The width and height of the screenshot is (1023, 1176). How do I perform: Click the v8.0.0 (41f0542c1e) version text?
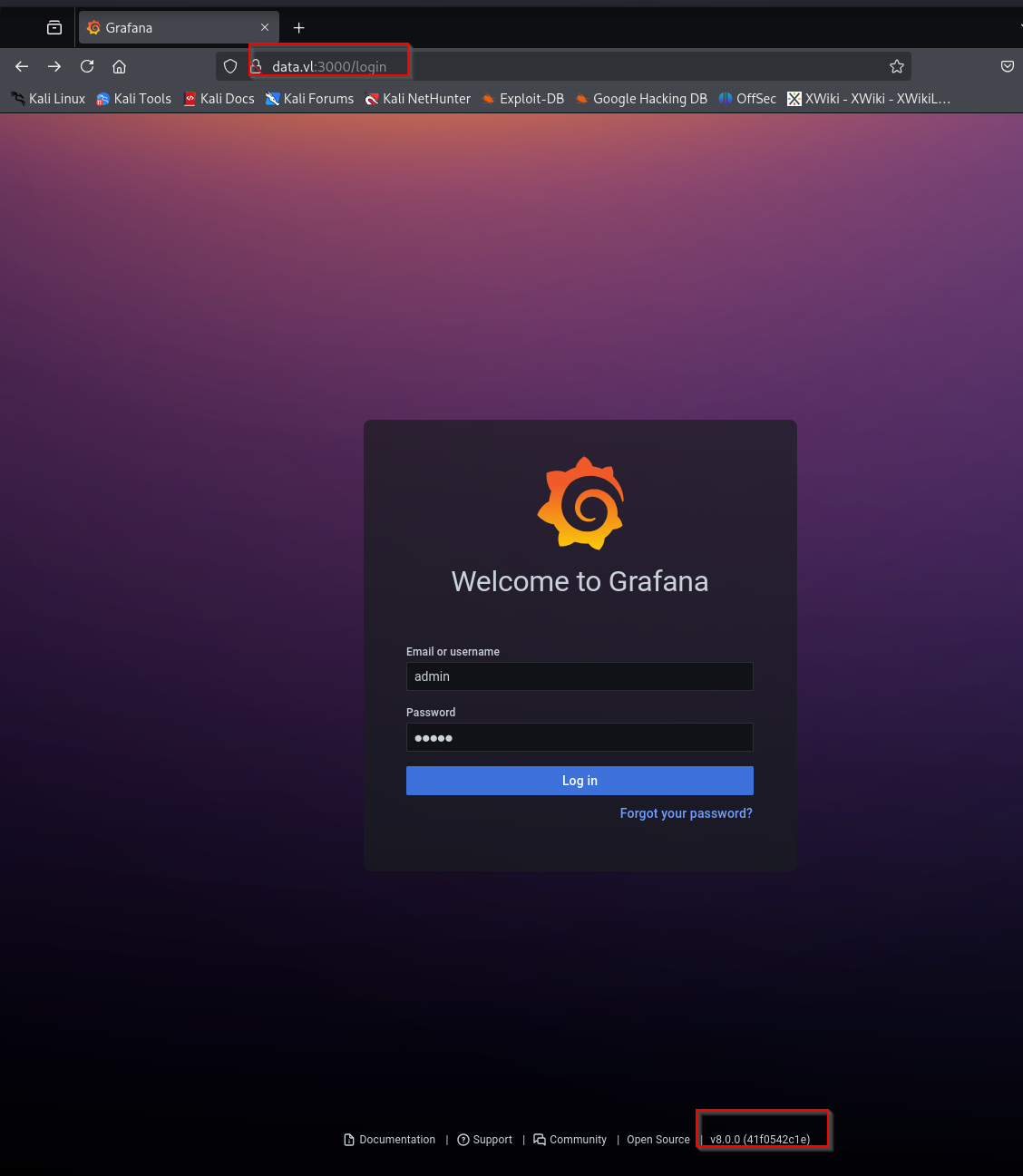pyautogui.click(x=760, y=1140)
